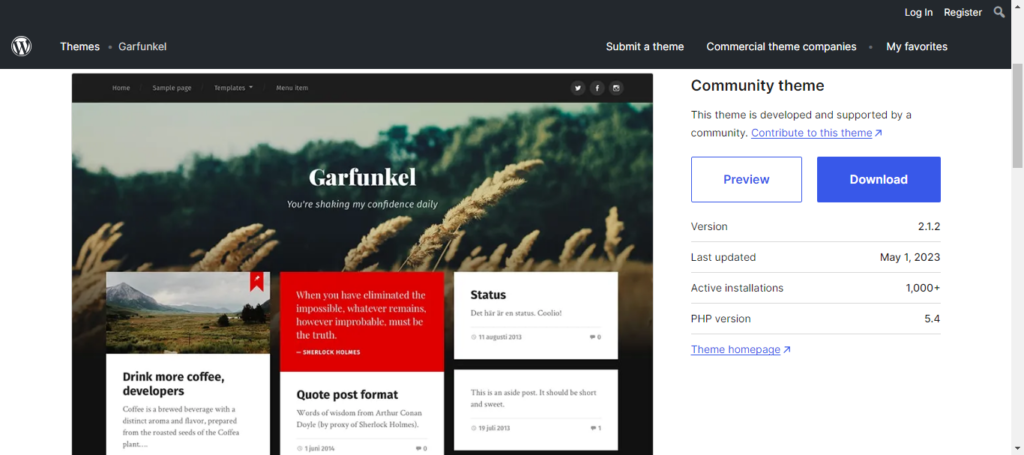Click PHP version value 5.4
This screenshot has height=455, width=1024.
pos(932,319)
